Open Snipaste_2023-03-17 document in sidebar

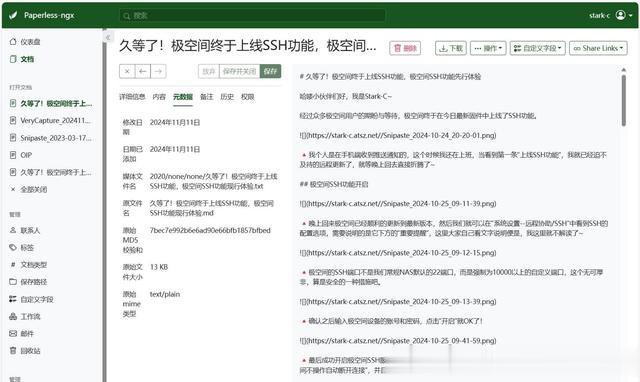51,138
